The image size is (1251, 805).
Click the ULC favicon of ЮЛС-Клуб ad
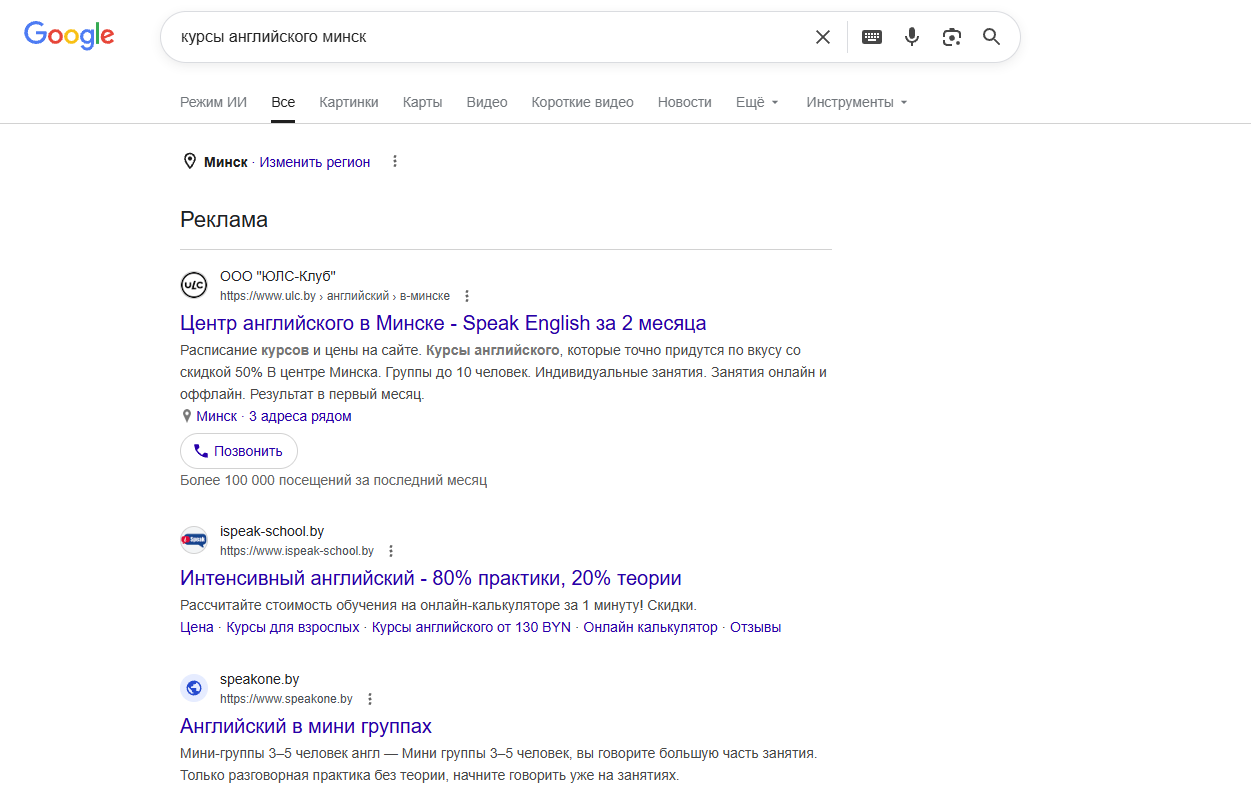click(x=194, y=285)
